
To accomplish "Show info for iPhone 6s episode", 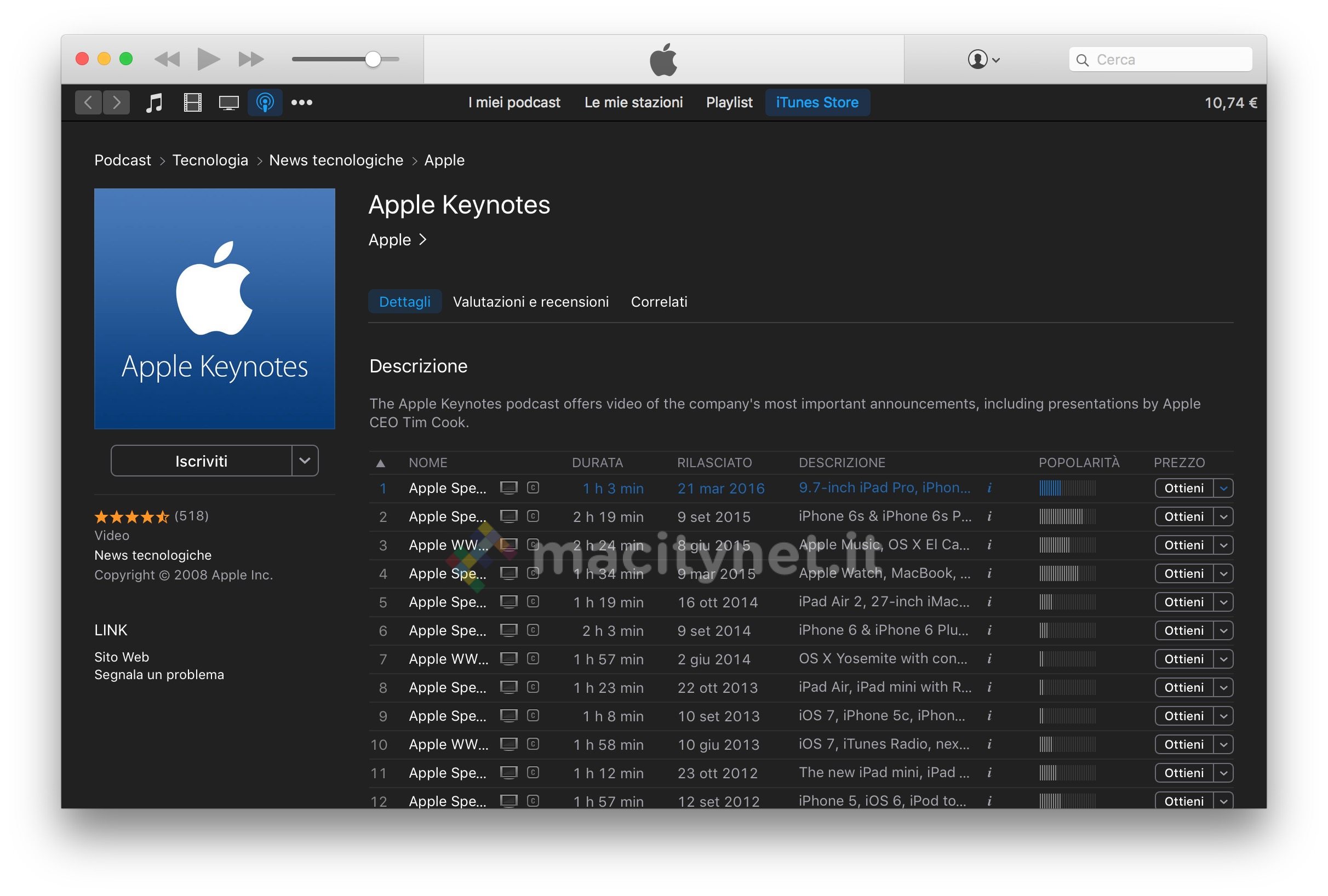I will point(989,516).
